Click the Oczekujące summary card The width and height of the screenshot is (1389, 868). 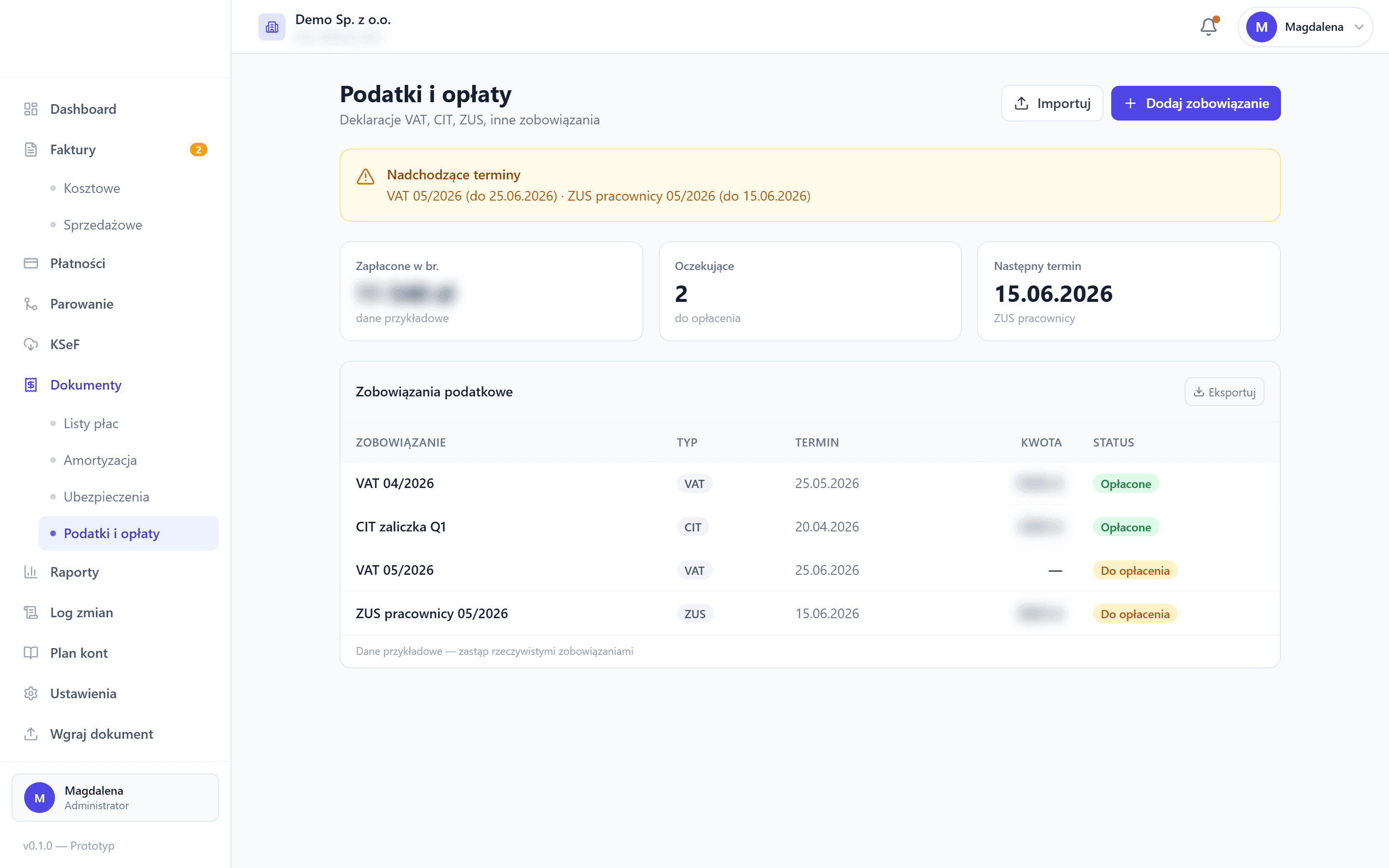click(x=810, y=292)
